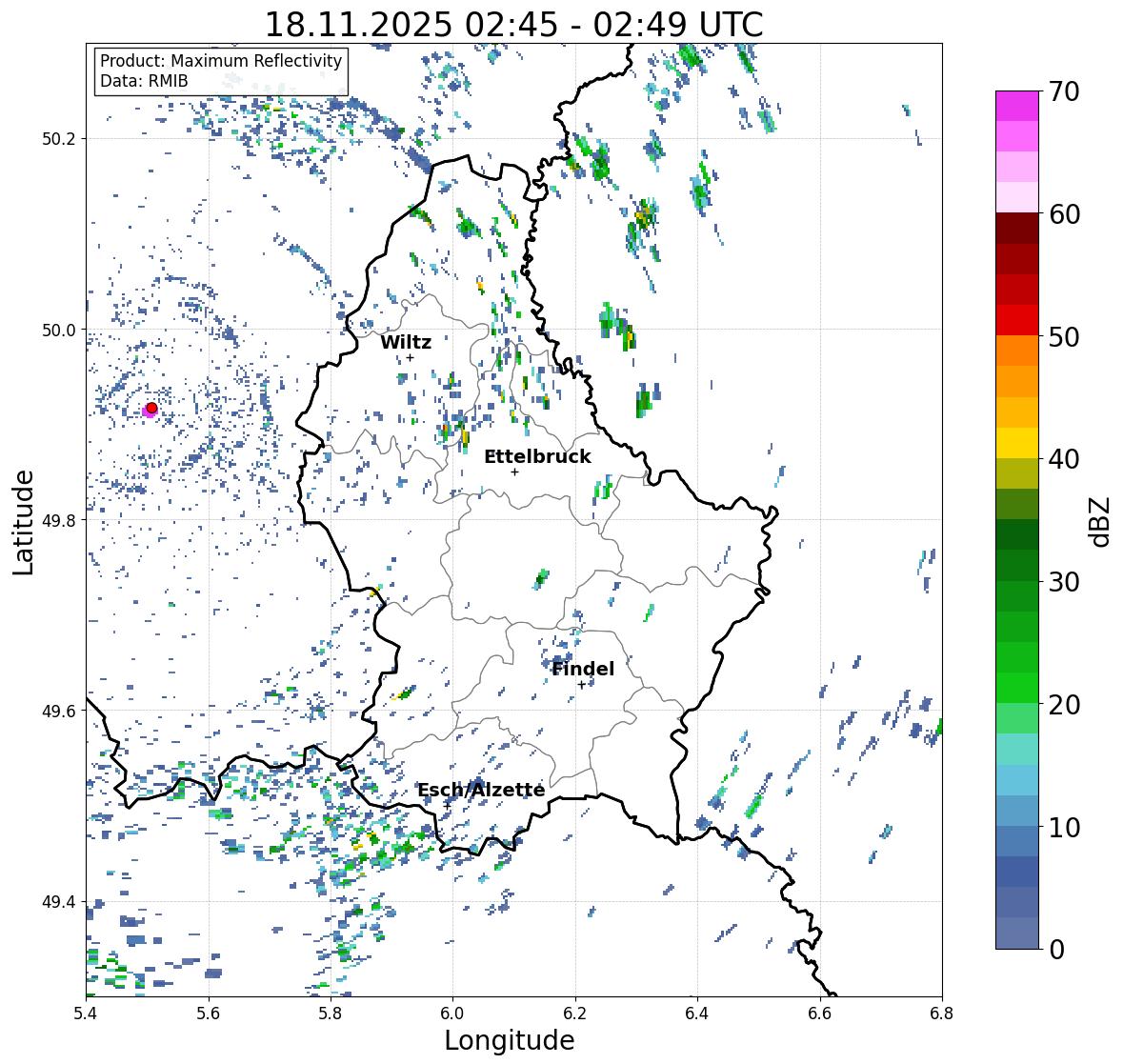Viewport: 1123px width, 1064px height.
Task: Click the plus marker below Ettelbruck
Action: pyautogui.click(x=514, y=472)
